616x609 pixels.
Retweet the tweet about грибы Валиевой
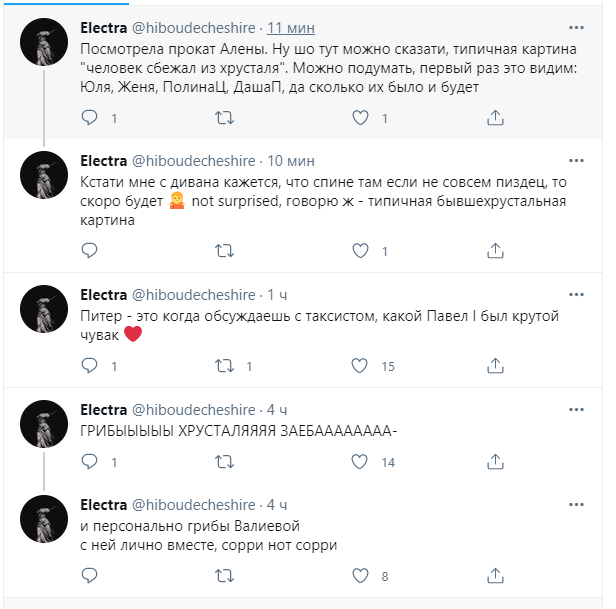(225, 576)
